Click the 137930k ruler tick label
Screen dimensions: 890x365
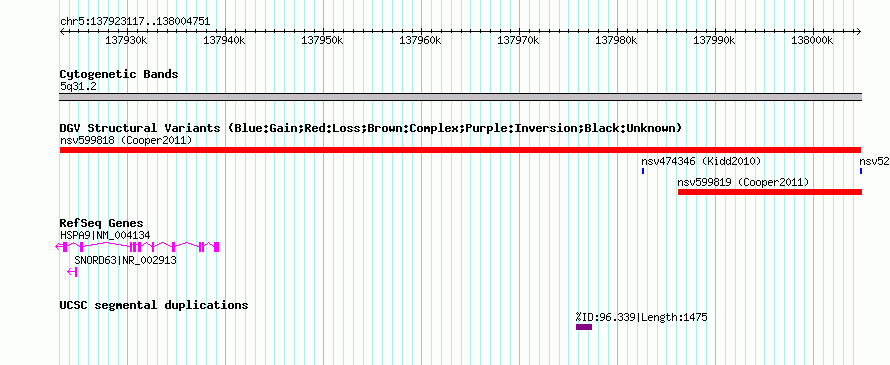tap(127, 40)
